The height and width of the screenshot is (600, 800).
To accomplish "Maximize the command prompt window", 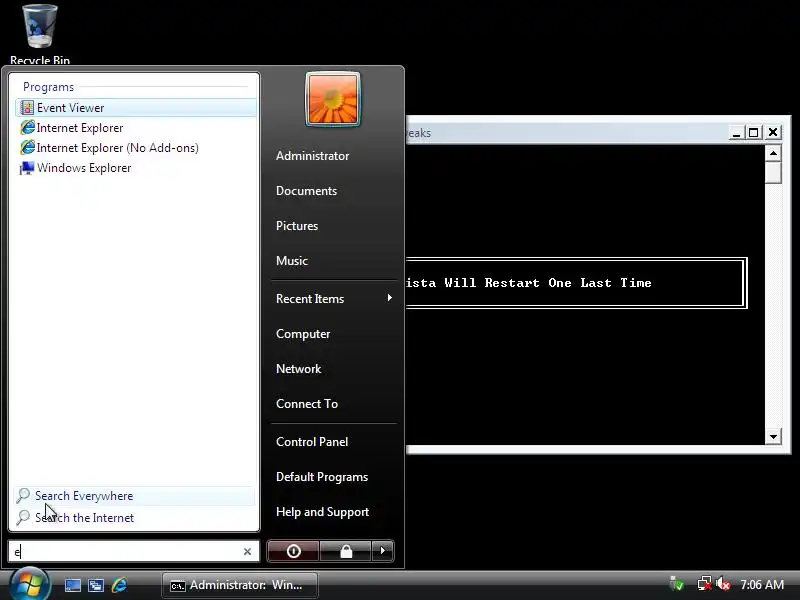I will point(754,133).
